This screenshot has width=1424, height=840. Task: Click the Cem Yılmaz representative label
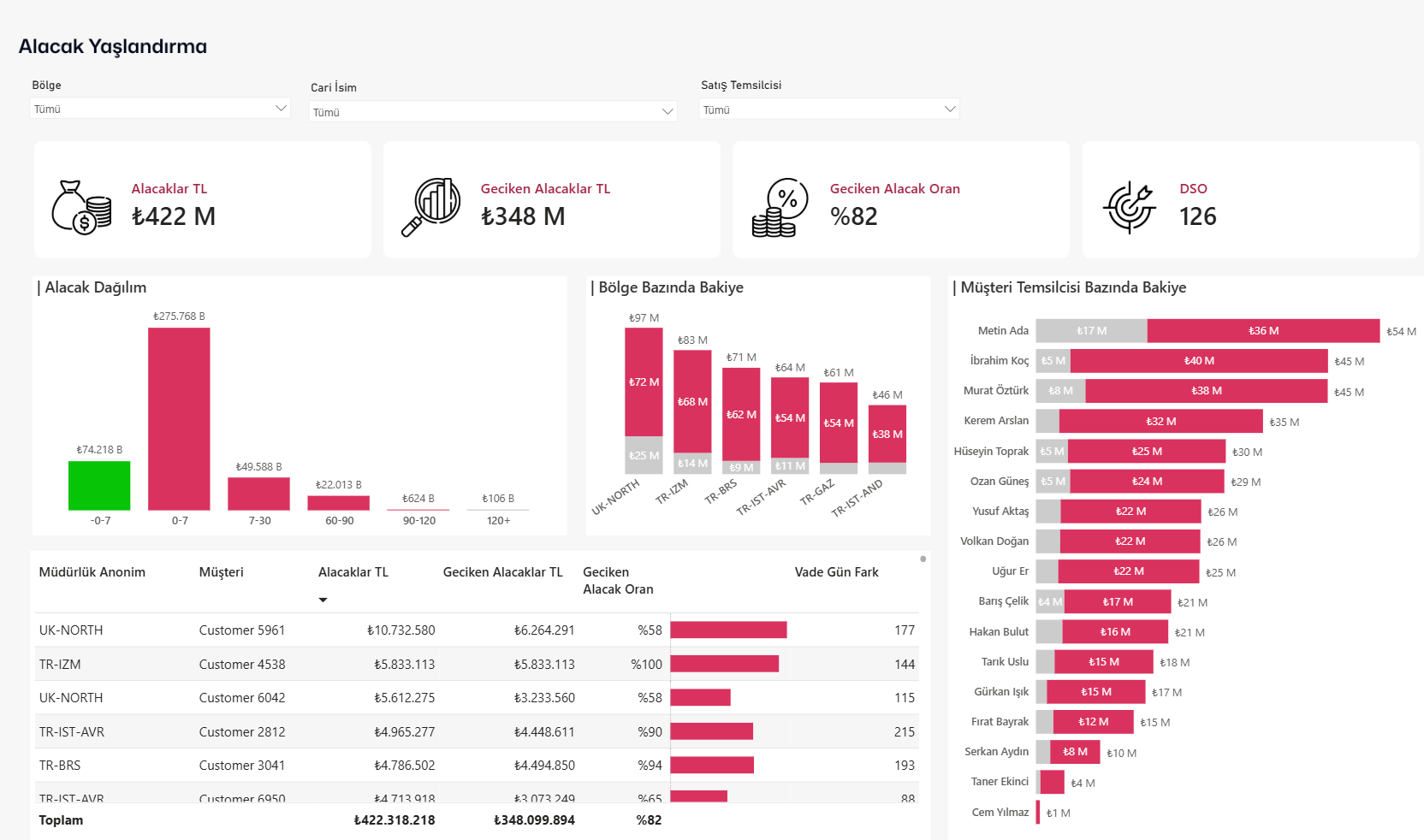1000,813
